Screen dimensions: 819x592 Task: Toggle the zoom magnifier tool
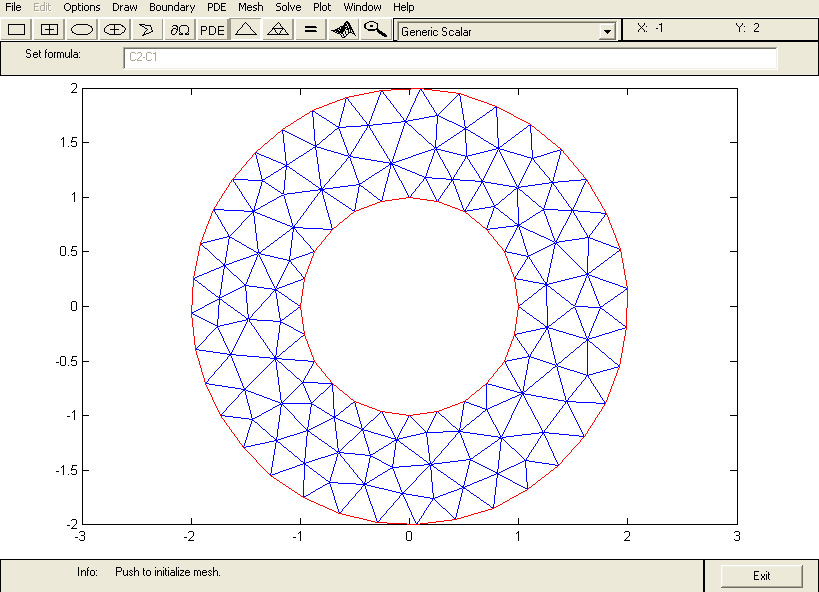pyautogui.click(x=375, y=30)
